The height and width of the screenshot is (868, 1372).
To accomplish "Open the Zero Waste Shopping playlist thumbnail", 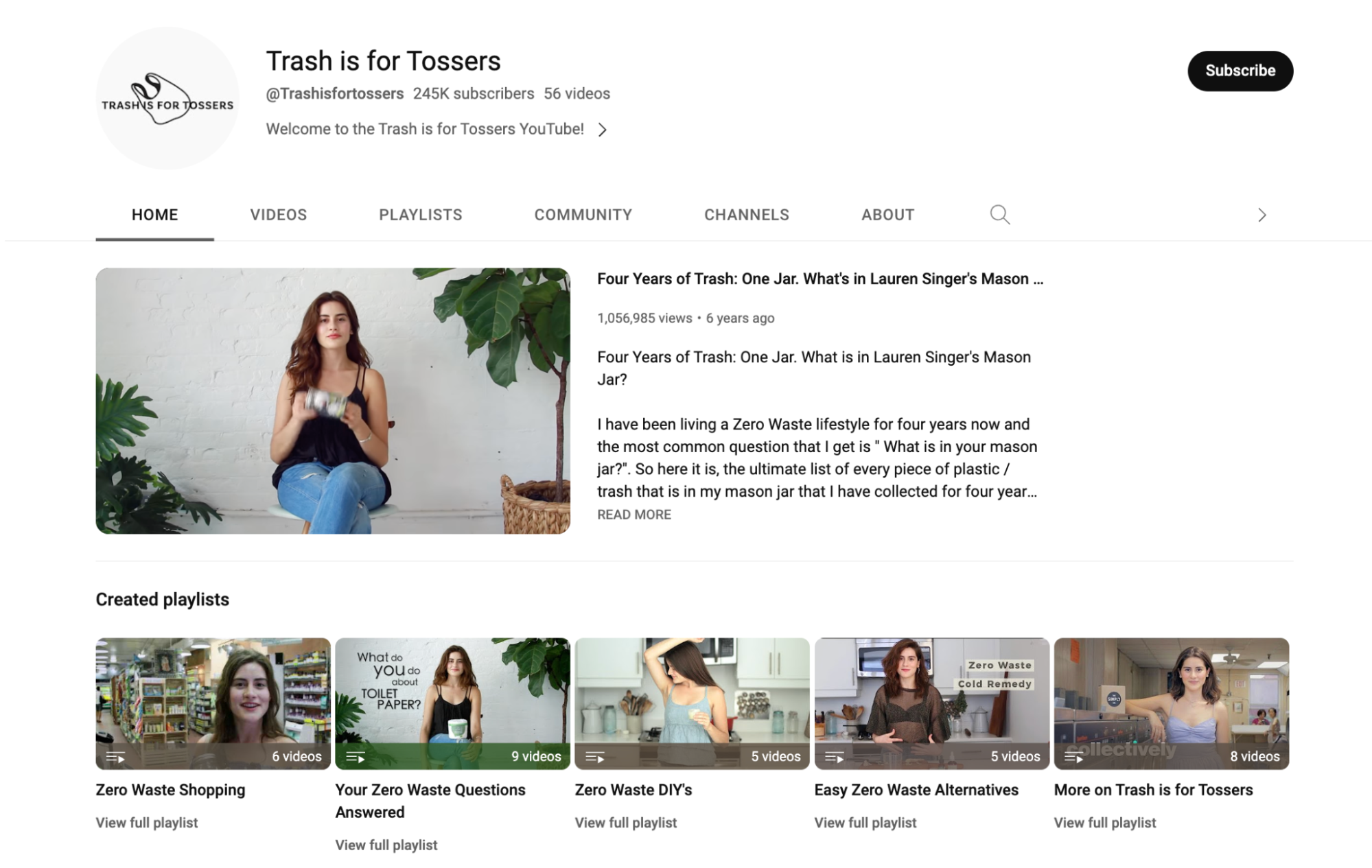I will coord(213,703).
